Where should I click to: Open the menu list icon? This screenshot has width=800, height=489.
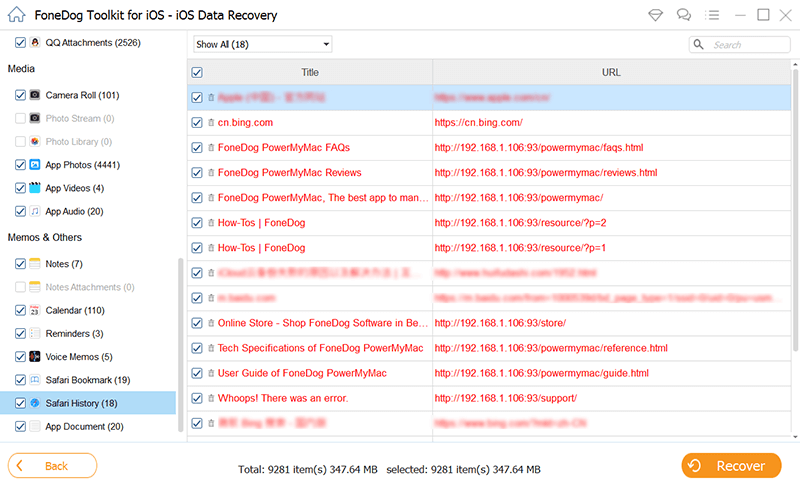coord(712,15)
